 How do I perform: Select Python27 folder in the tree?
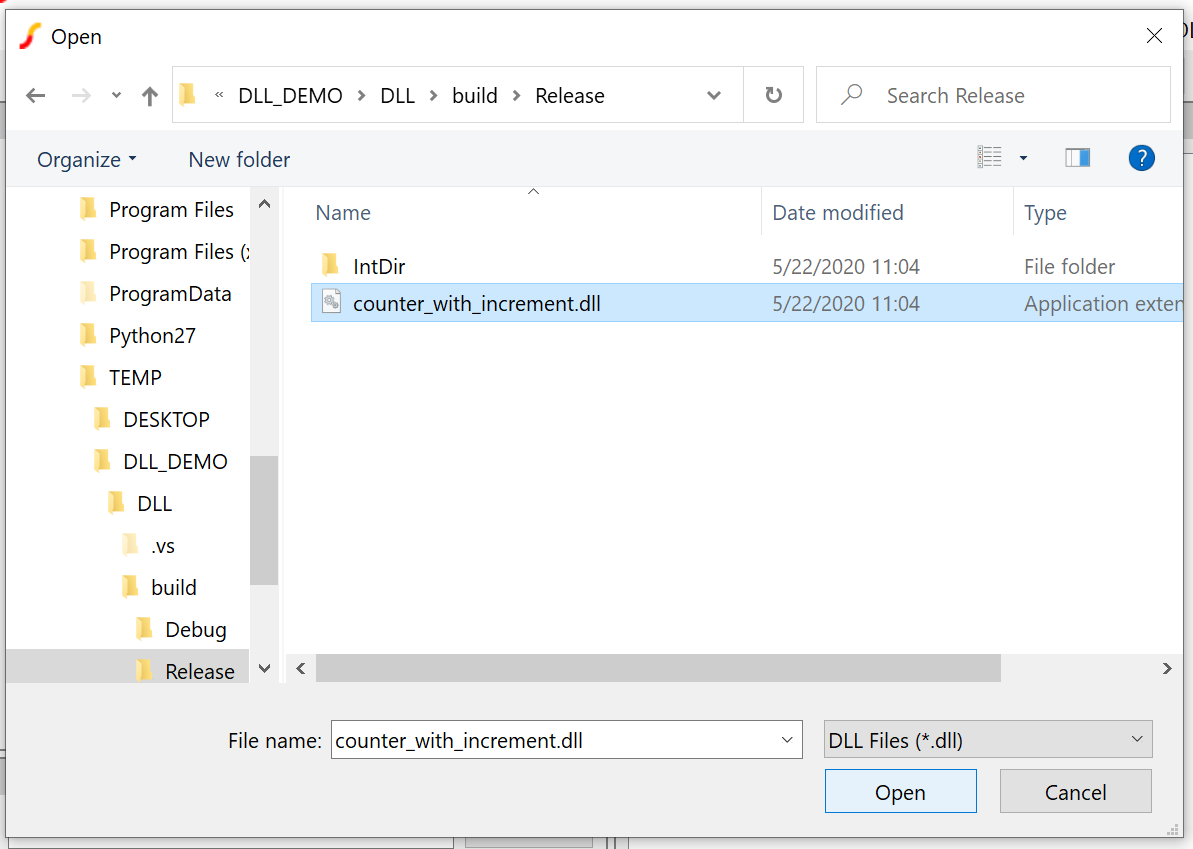point(152,336)
